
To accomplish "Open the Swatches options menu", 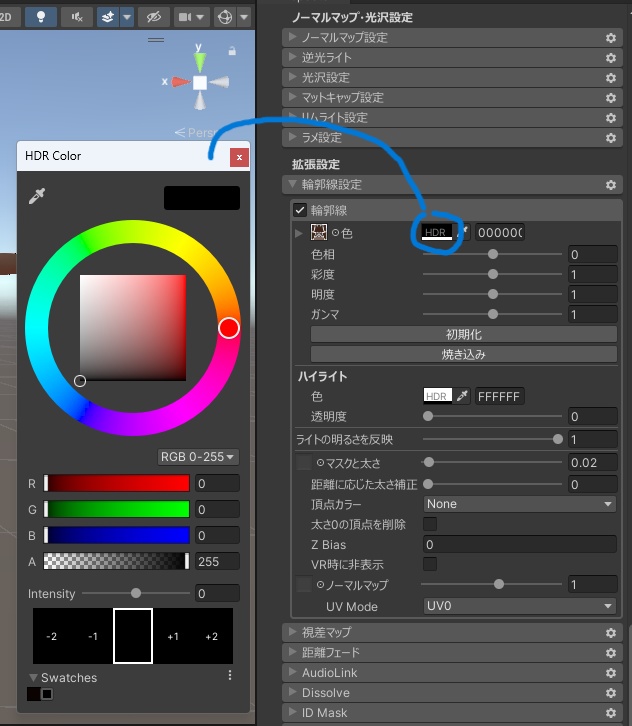I will 230,675.
